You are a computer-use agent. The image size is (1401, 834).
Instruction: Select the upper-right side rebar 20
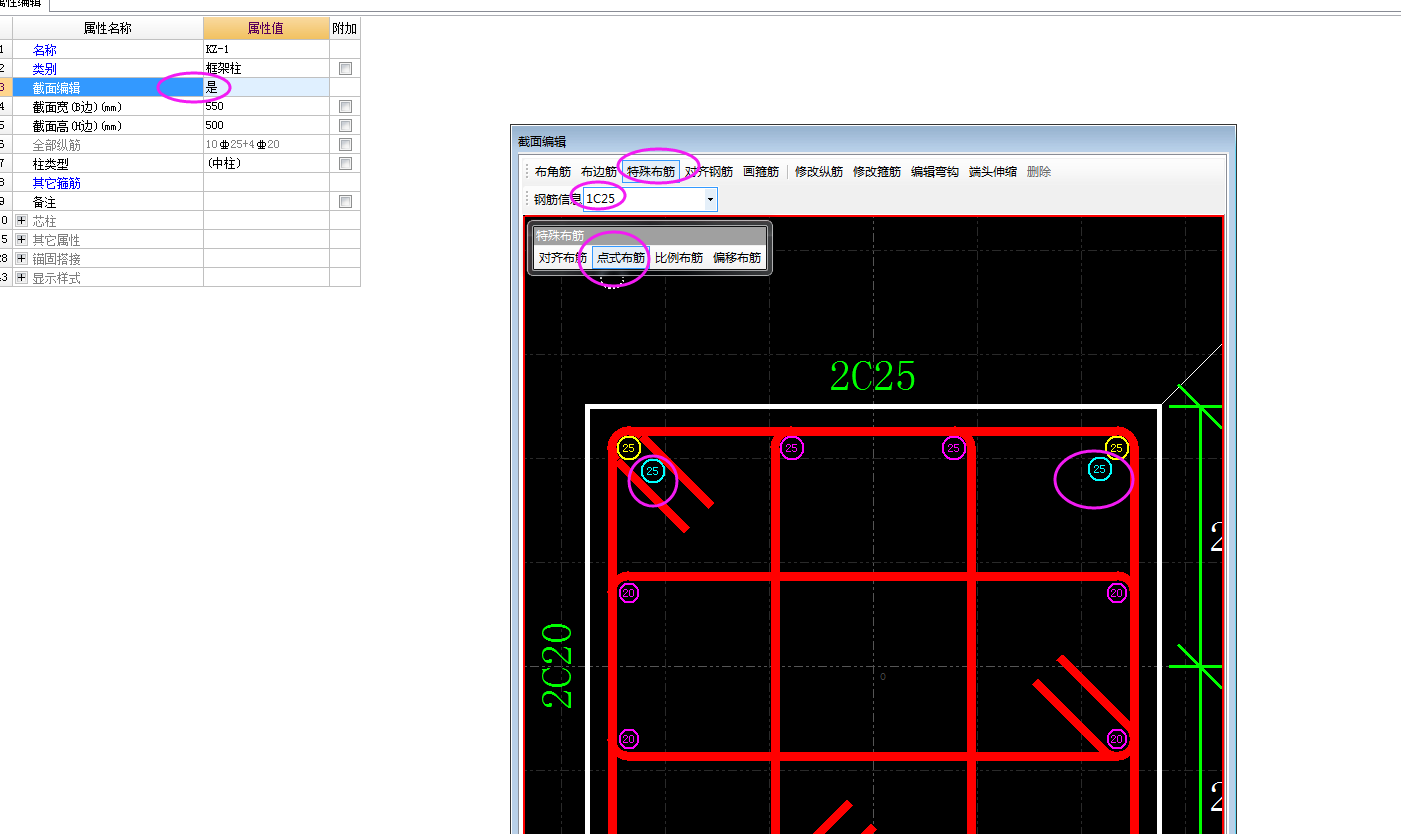pos(1117,594)
